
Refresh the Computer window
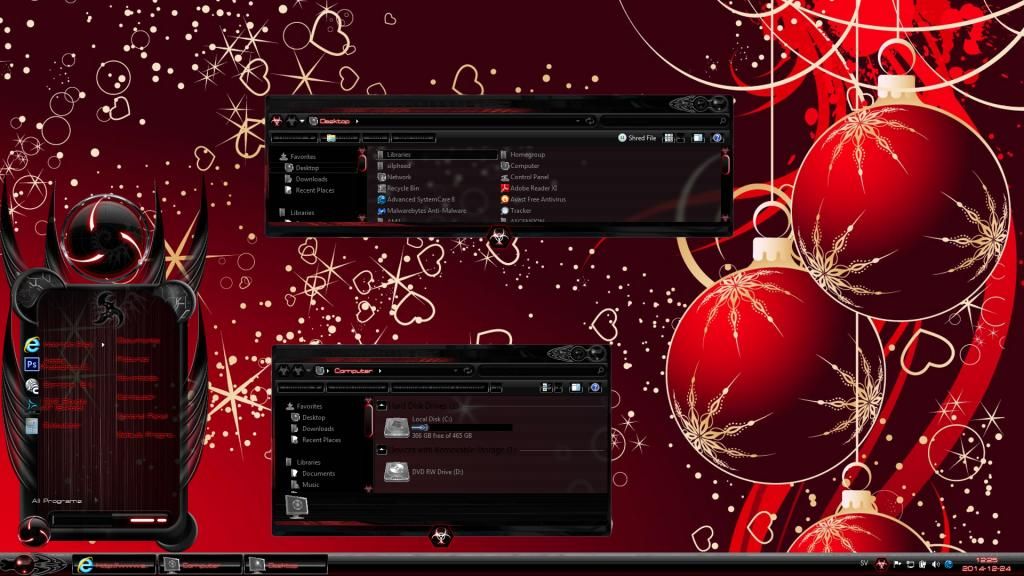click(467, 370)
